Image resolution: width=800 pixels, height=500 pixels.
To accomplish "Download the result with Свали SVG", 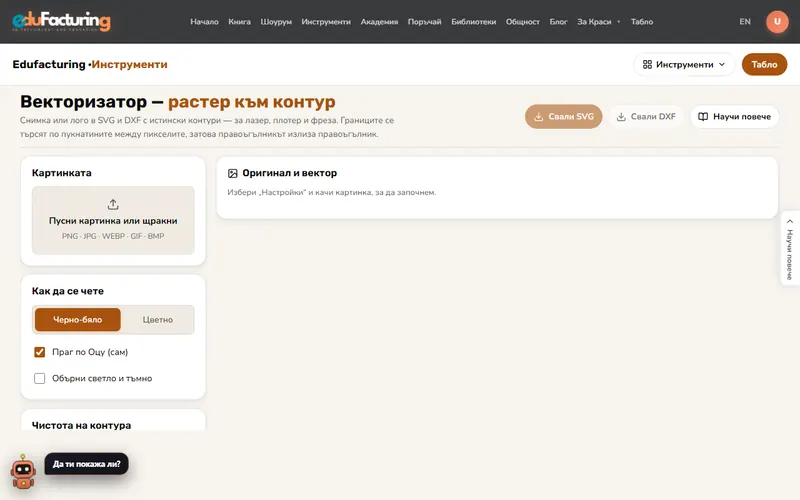I will tap(563, 116).
